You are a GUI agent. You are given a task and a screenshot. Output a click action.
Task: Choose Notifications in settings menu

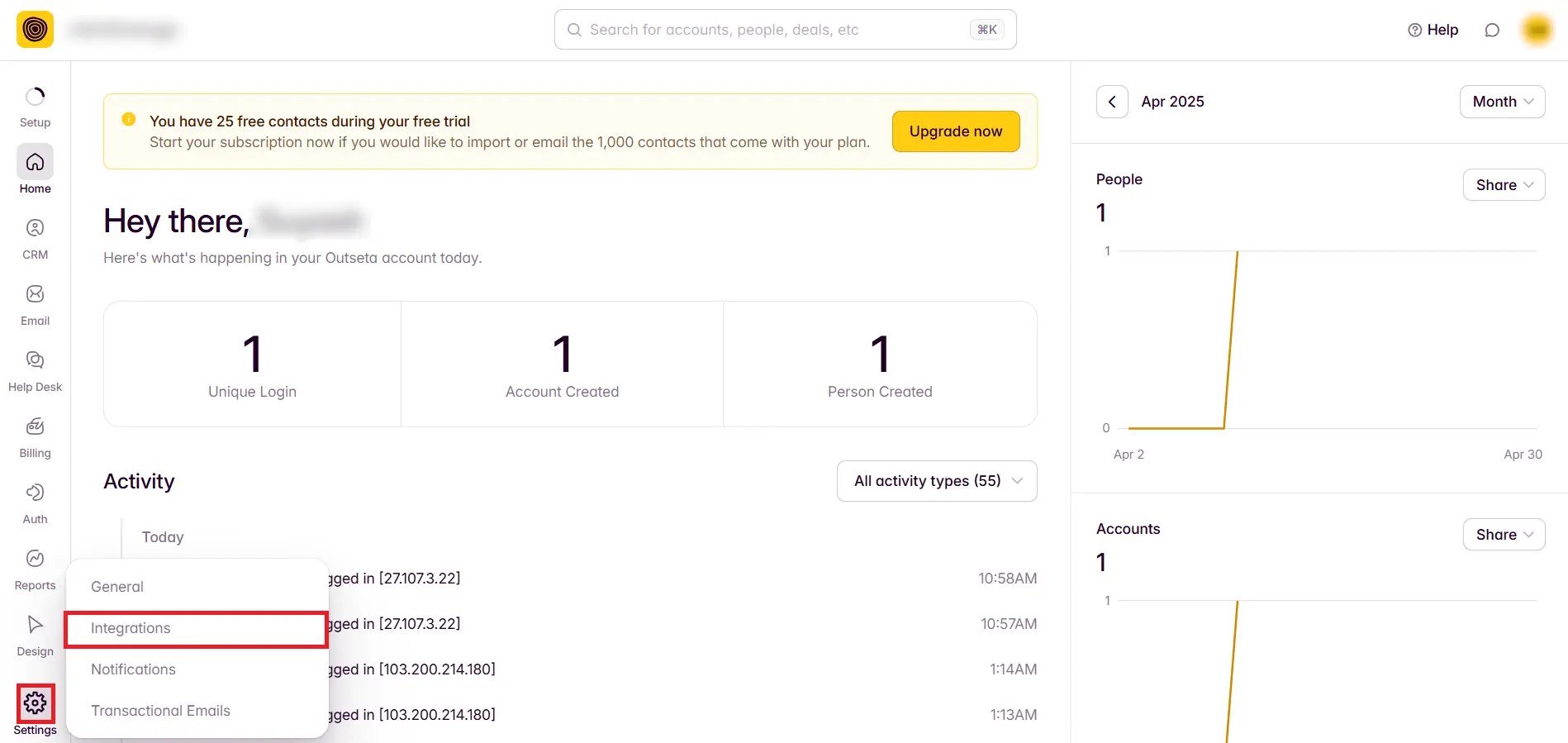(133, 669)
